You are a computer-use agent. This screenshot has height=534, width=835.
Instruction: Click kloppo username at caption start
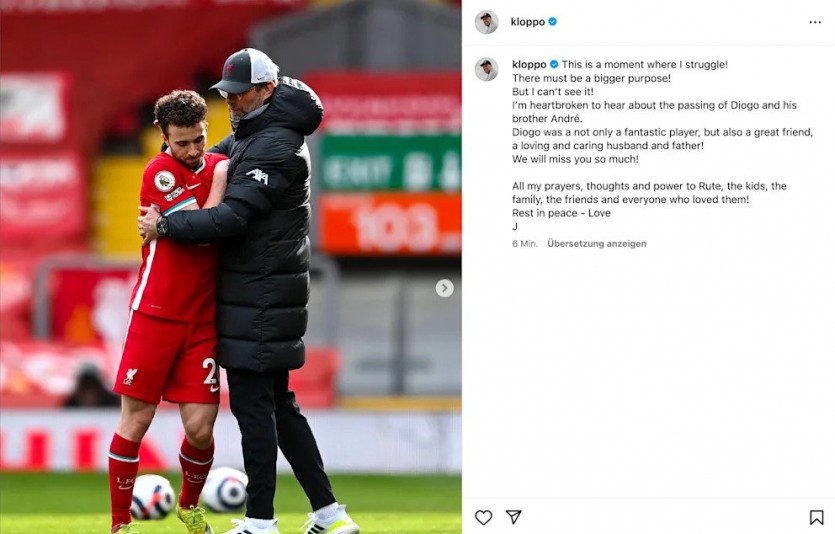529,64
